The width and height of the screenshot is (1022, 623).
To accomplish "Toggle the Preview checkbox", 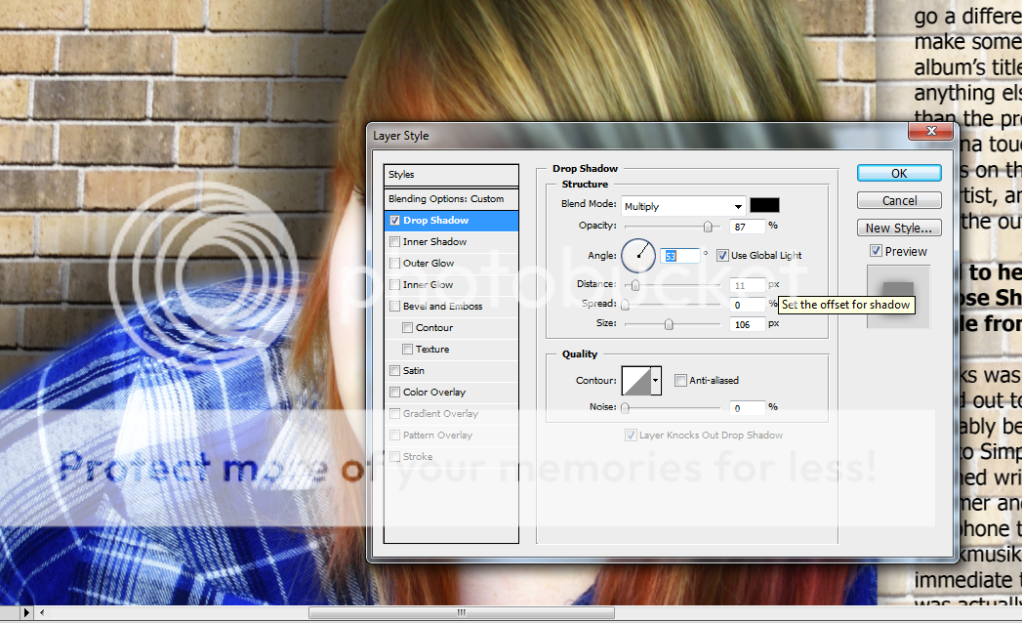I will pyautogui.click(x=876, y=251).
